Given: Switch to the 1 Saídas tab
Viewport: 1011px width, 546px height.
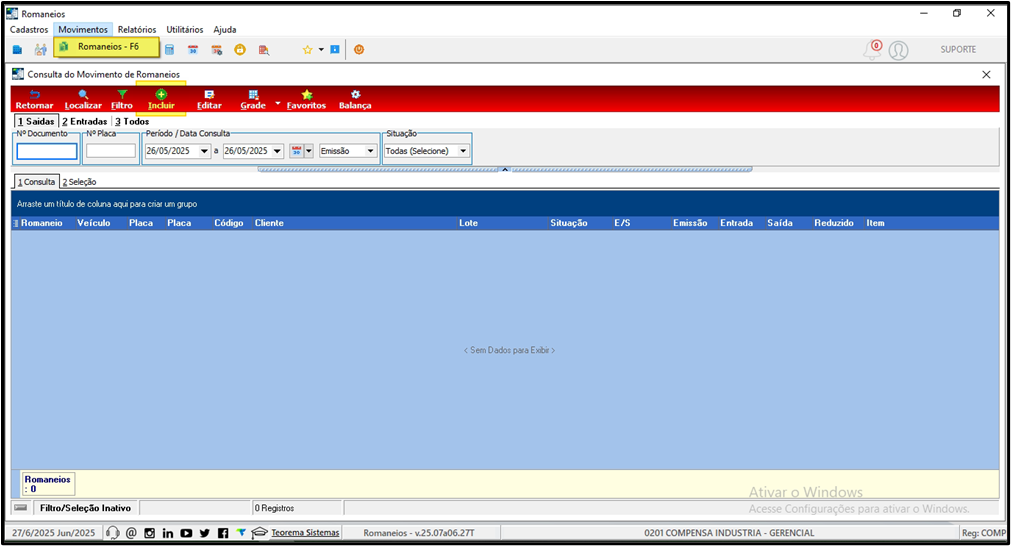Looking at the screenshot, I should [x=36, y=121].
